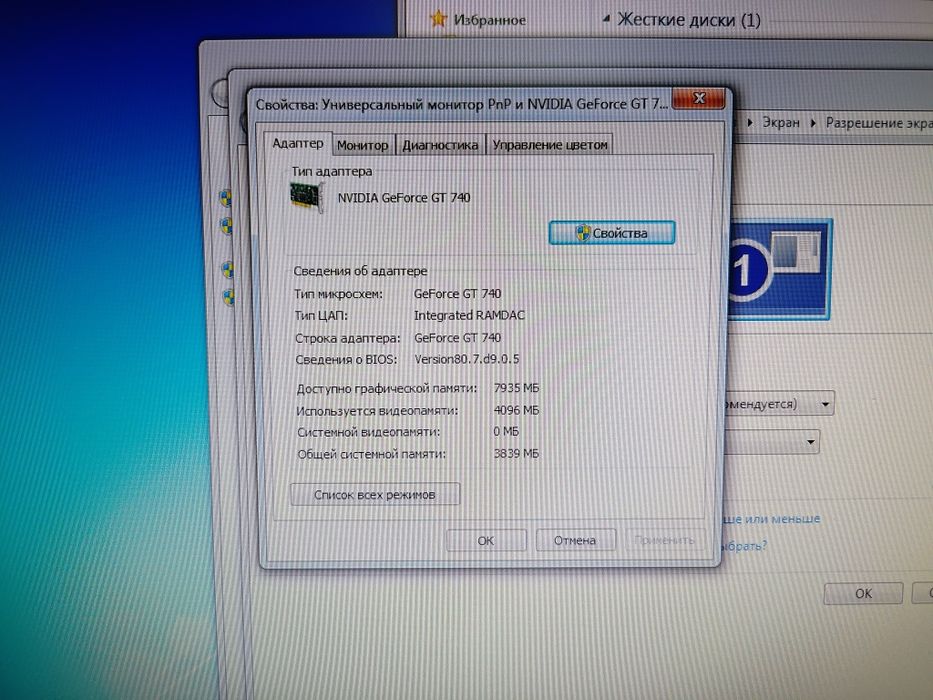933x700 pixels.
Task: Expand the orientation dropdown below resolution
Action: [810, 442]
